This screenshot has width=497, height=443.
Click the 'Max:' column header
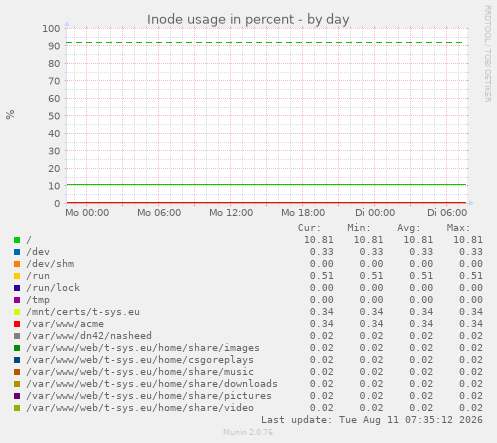458,228
